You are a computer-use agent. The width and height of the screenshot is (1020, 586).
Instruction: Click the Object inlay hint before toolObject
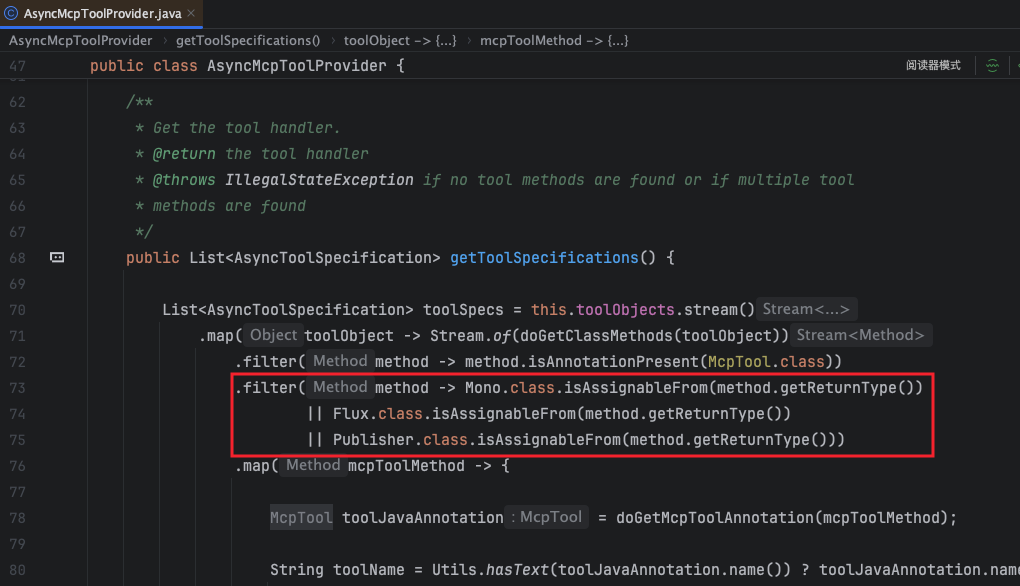pos(273,335)
